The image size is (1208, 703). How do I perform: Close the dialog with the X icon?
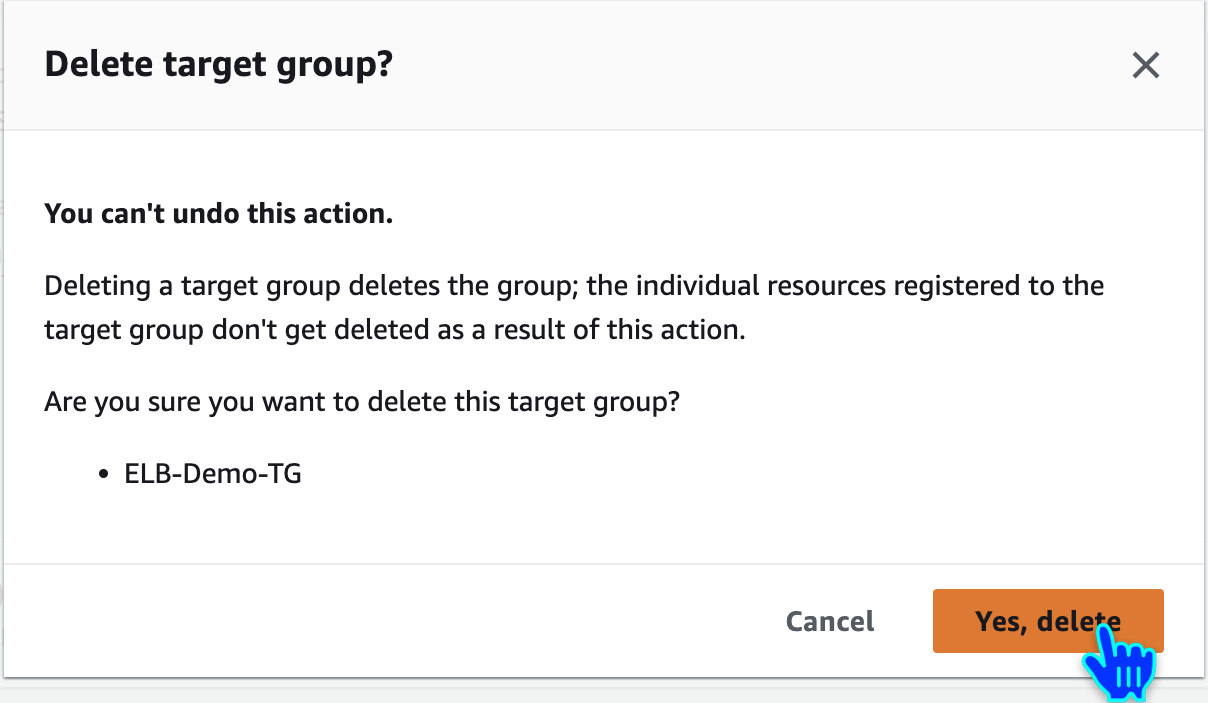tap(1145, 66)
